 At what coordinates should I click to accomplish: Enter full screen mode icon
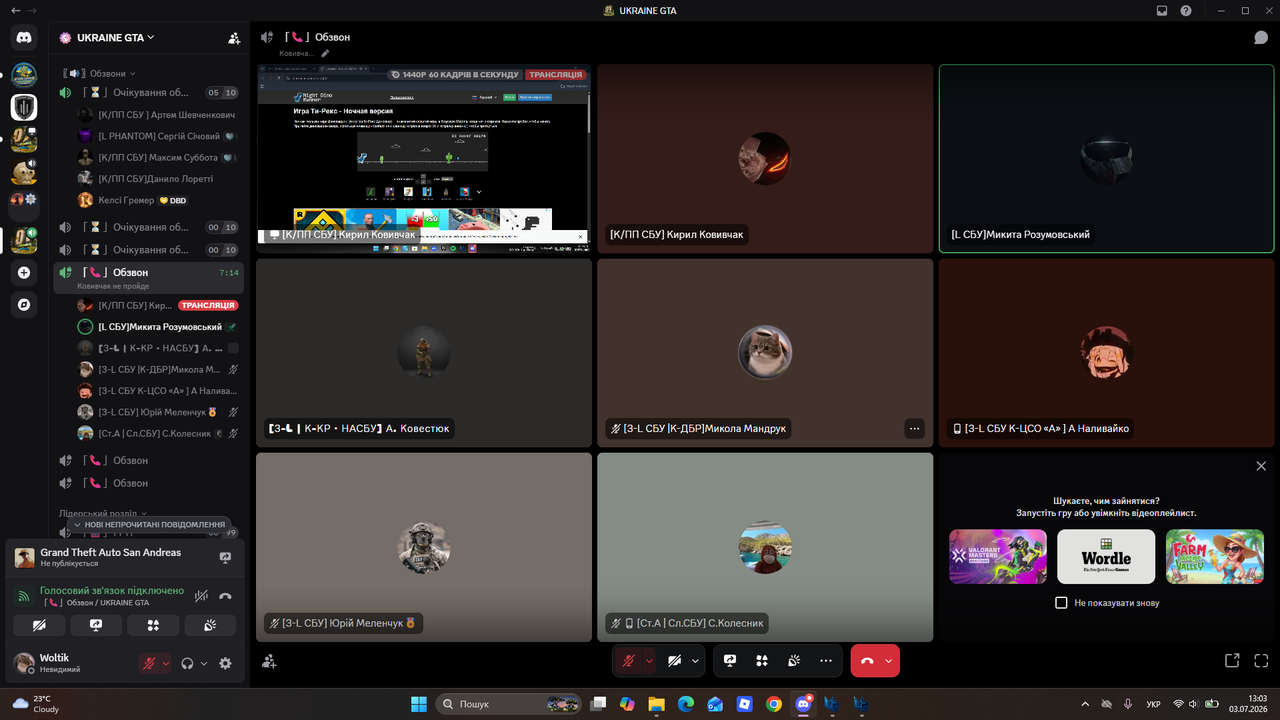[1261, 661]
